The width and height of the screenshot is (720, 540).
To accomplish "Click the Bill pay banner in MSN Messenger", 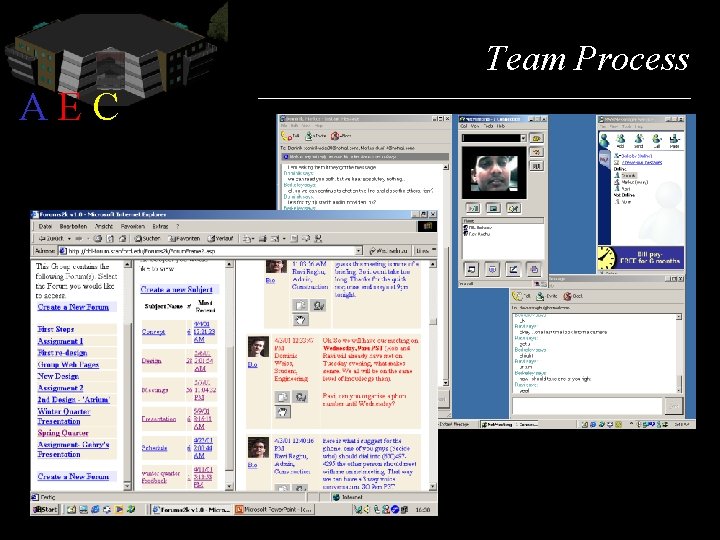I will tap(641, 258).
